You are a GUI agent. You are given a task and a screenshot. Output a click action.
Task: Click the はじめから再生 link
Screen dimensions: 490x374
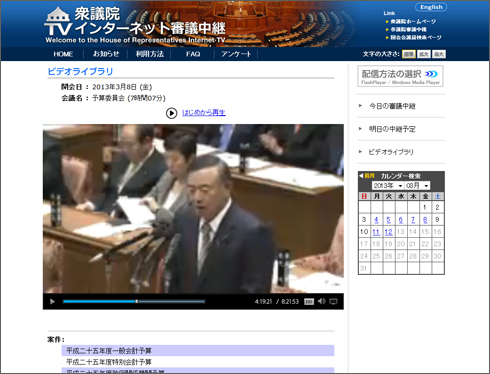[x=204, y=113]
